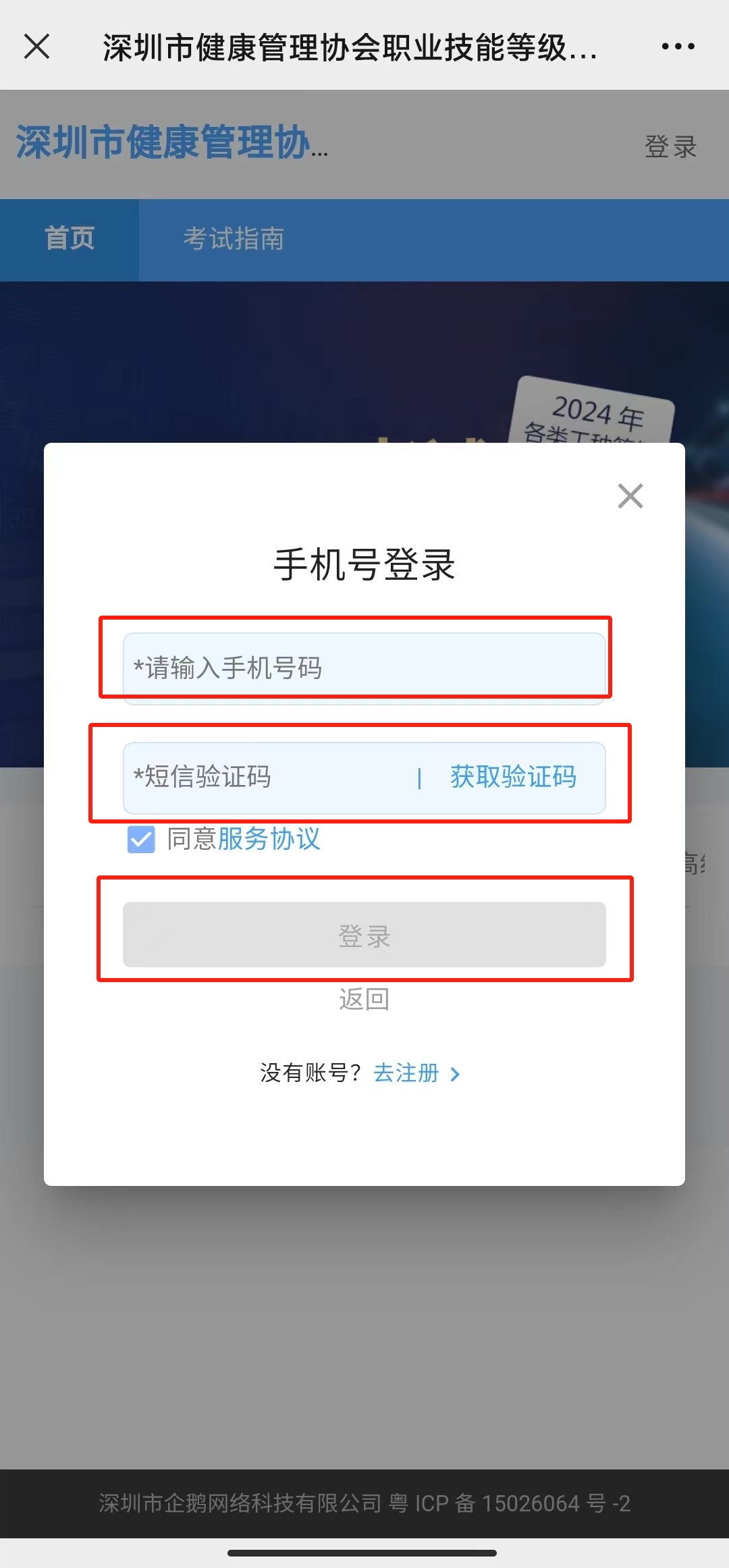
Task: Tap the 没有账号 prompt text
Action: [x=310, y=1073]
